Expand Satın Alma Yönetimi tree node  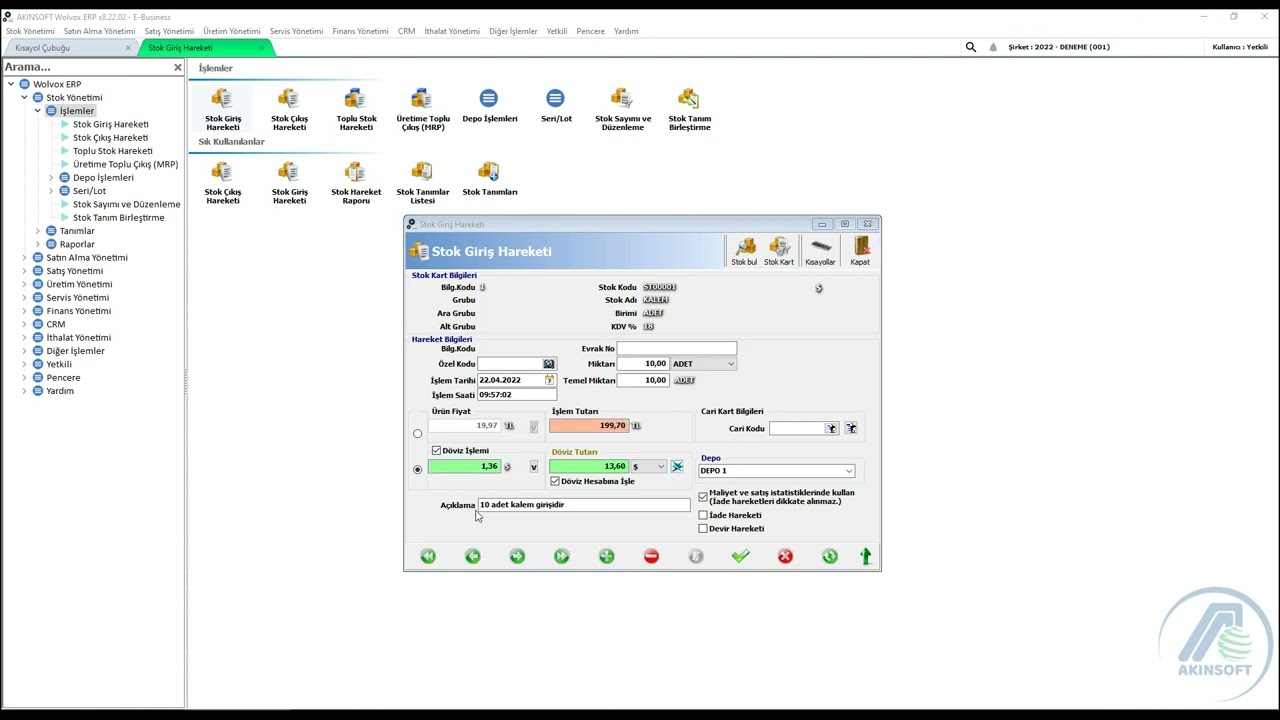coord(24,257)
